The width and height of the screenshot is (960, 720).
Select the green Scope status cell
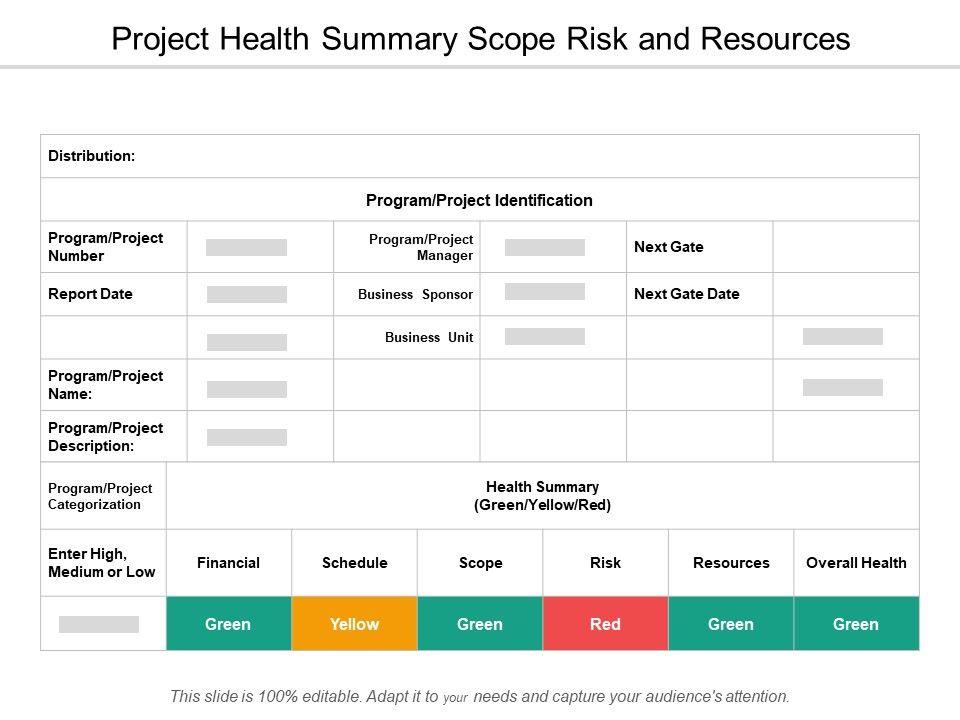pyautogui.click(x=480, y=624)
